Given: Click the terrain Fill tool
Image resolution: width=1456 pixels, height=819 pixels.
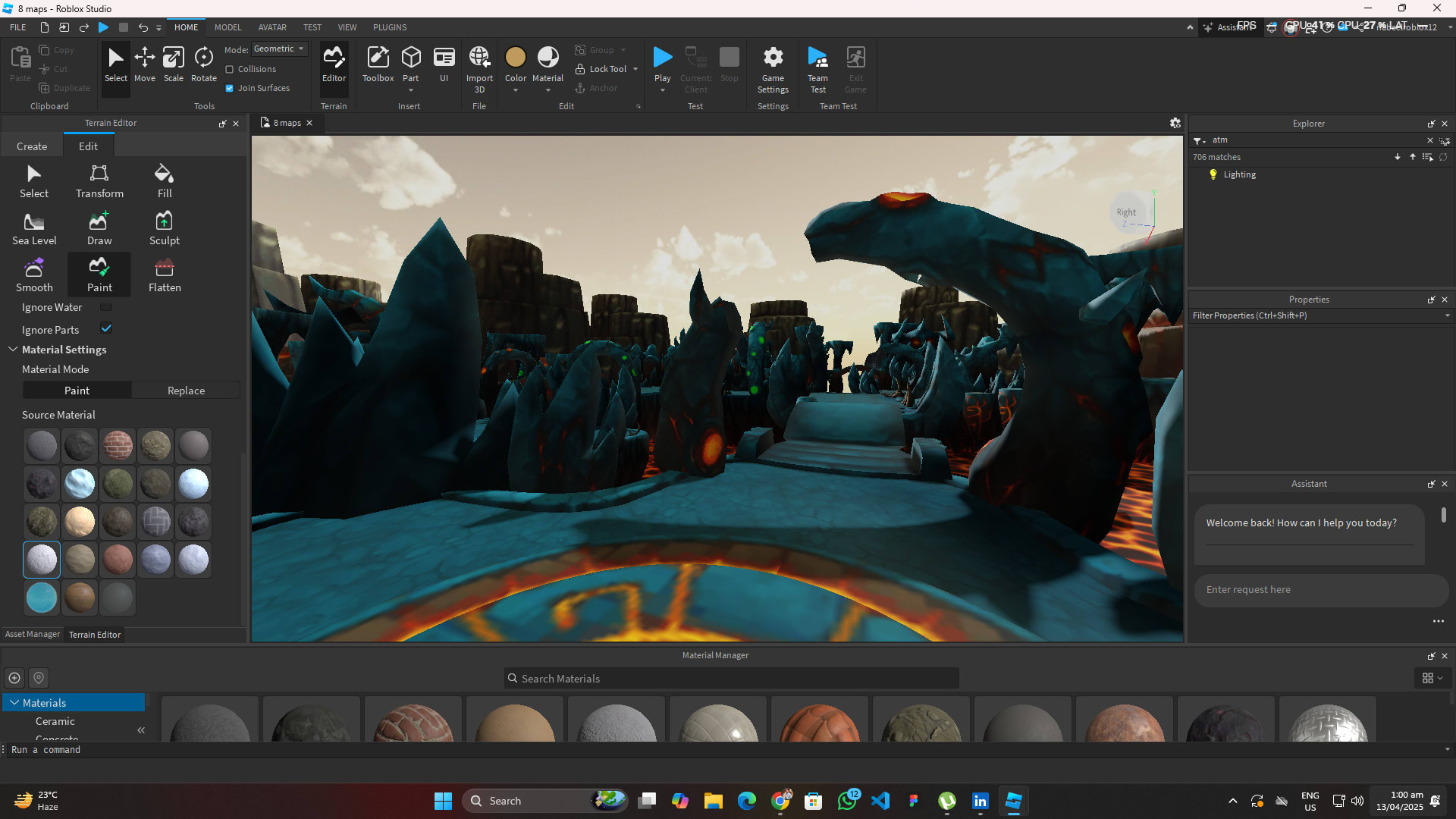Looking at the screenshot, I should [x=164, y=181].
